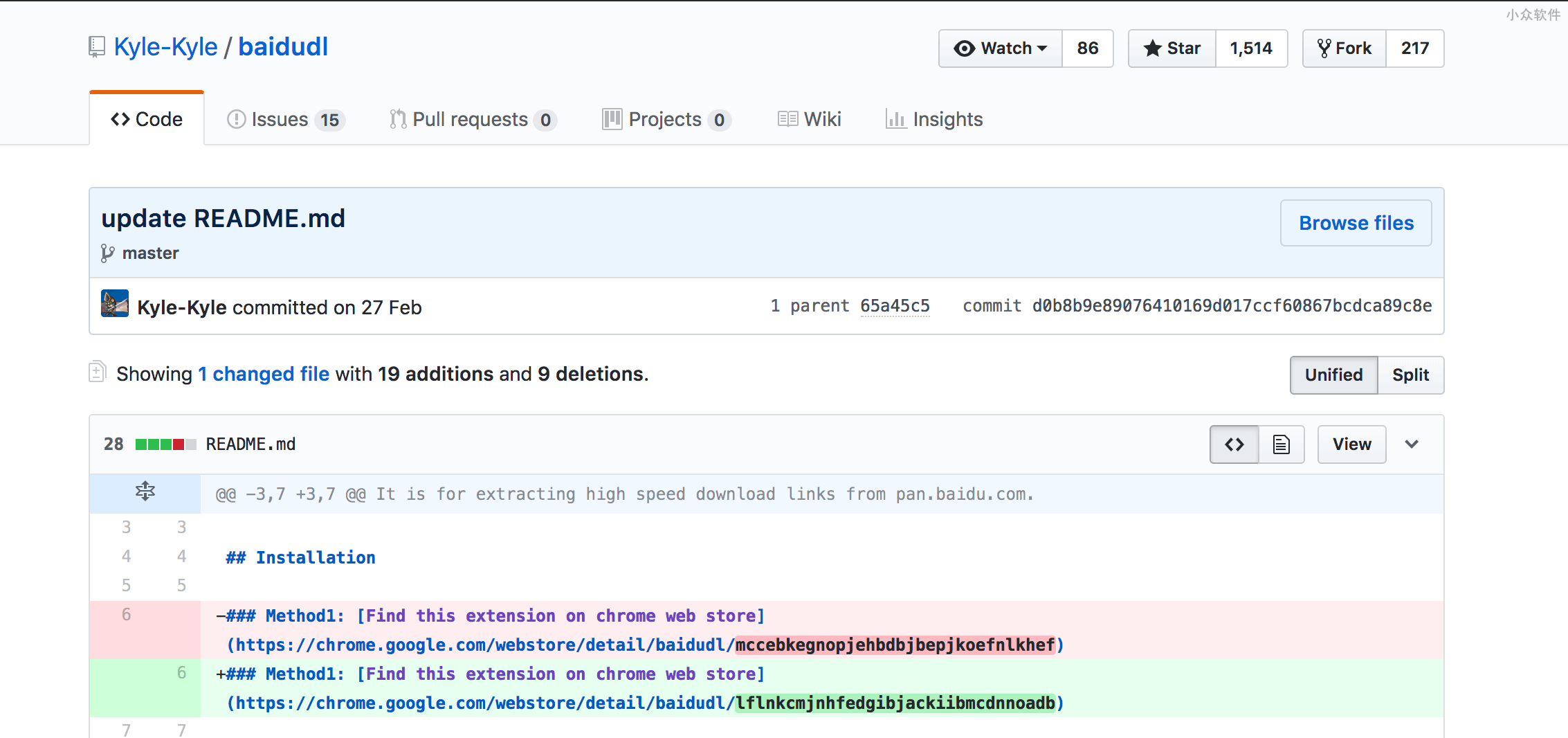Screen dimensions: 1568x738
Task: Click the repository book icon
Action: (x=97, y=47)
